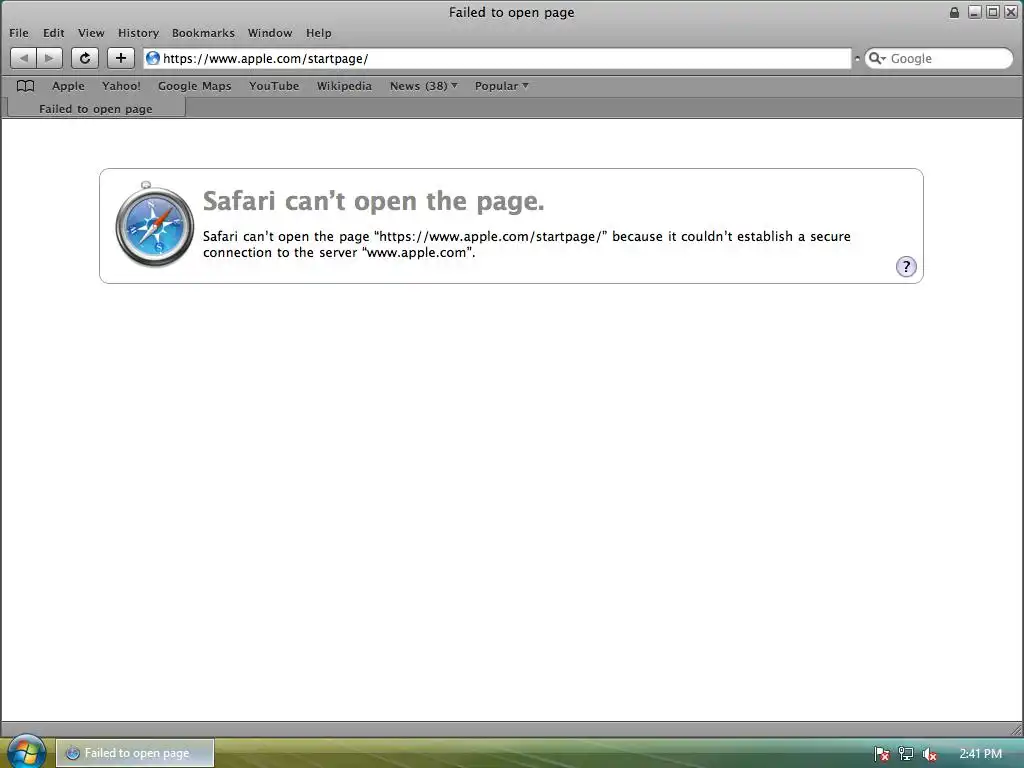The height and width of the screenshot is (768, 1024).
Task: Open the network tray icon
Action: (906, 754)
